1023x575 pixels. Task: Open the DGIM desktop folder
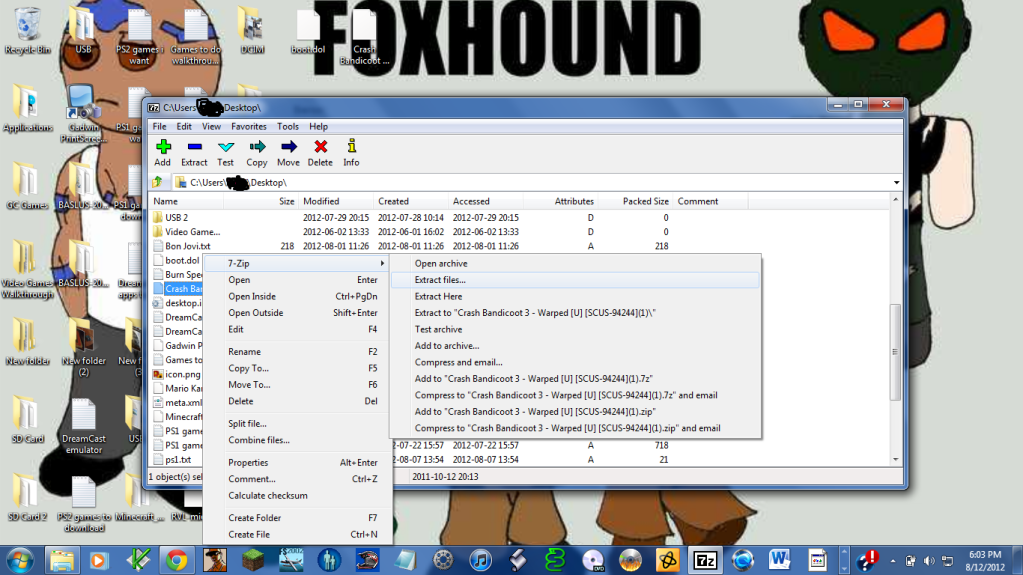(x=252, y=30)
